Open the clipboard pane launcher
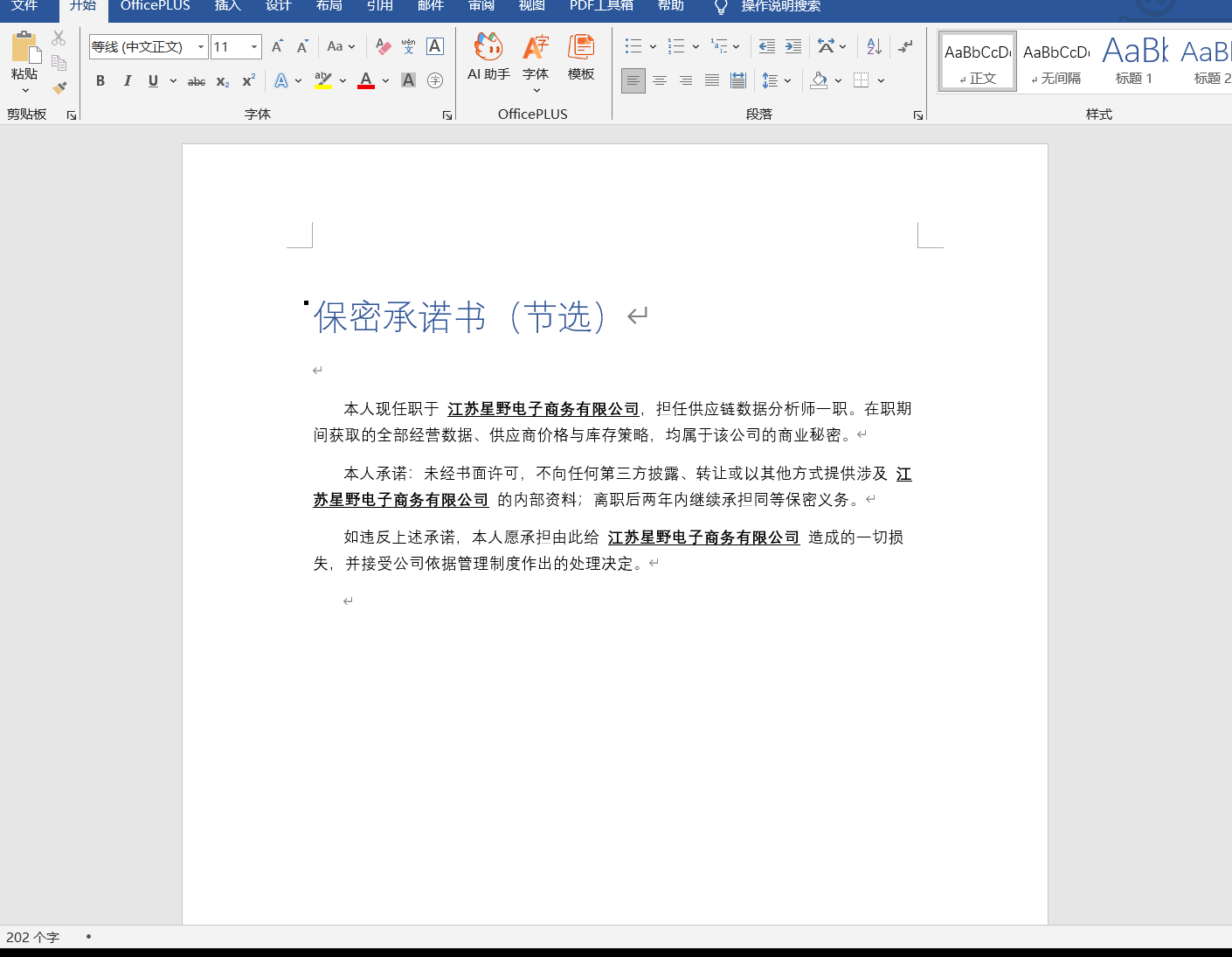 pyautogui.click(x=72, y=115)
